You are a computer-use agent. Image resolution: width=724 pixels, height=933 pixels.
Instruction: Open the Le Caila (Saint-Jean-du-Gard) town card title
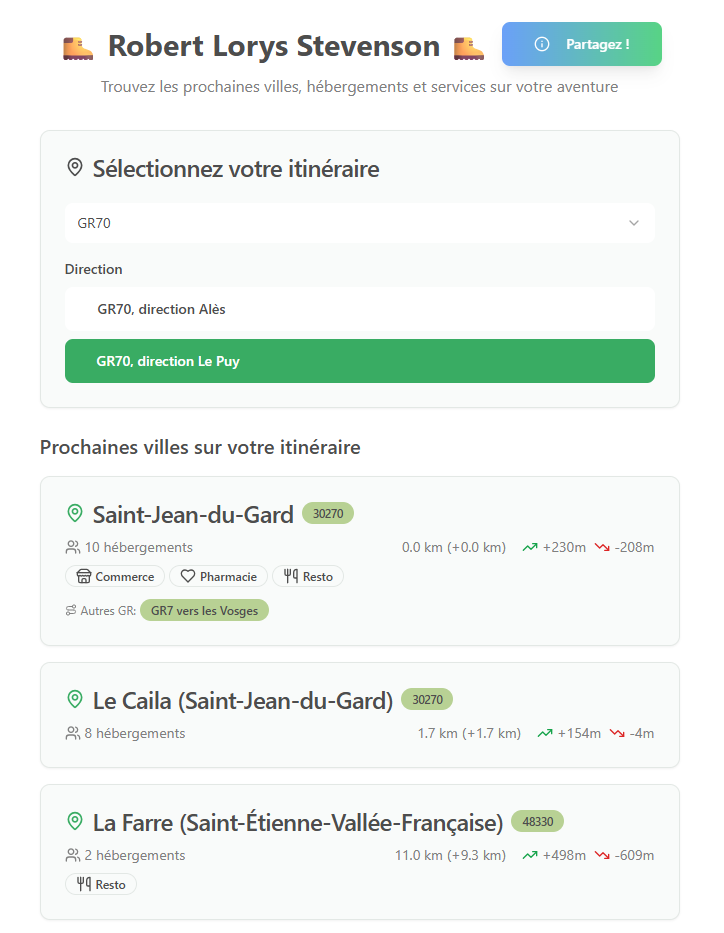pos(243,701)
